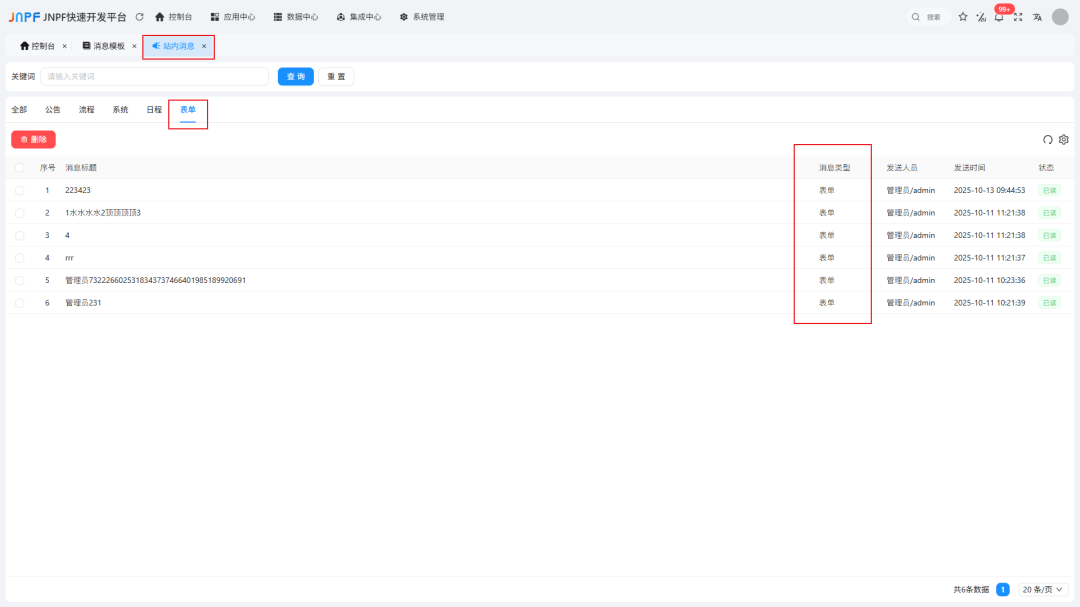The height and width of the screenshot is (607, 1080).
Task: Click the search box in the header
Action: [930, 17]
